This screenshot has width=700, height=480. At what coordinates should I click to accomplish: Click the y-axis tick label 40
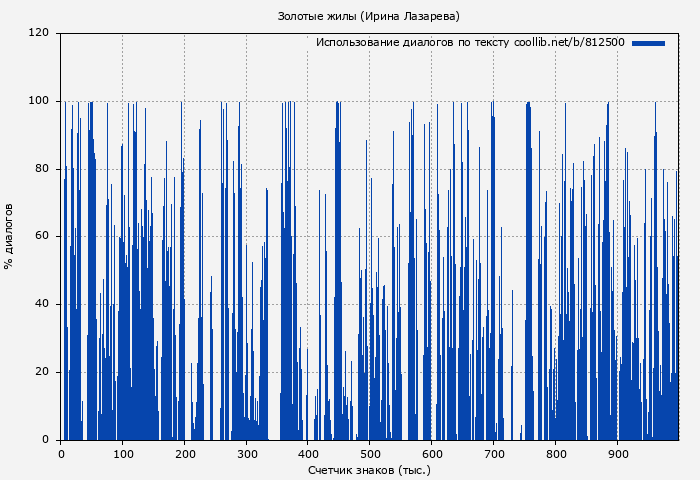click(42, 304)
